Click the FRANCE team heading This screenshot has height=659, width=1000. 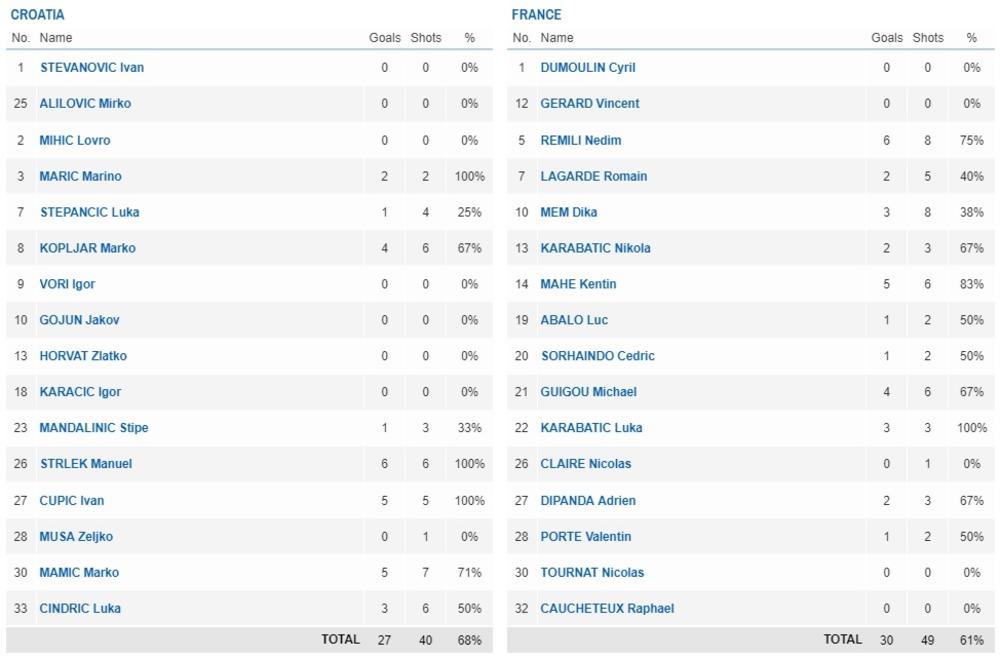(537, 15)
